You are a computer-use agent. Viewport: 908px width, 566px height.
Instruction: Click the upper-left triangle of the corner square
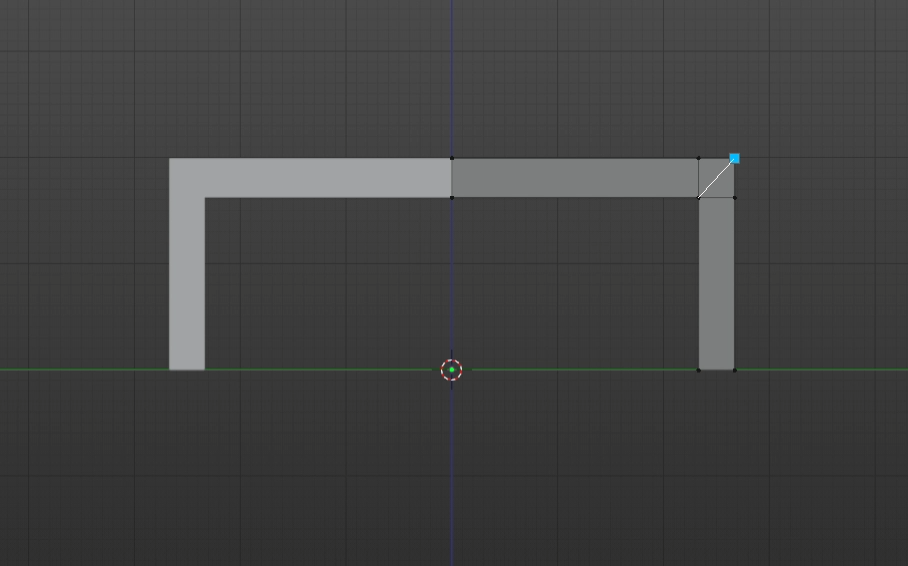[x=707, y=168]
